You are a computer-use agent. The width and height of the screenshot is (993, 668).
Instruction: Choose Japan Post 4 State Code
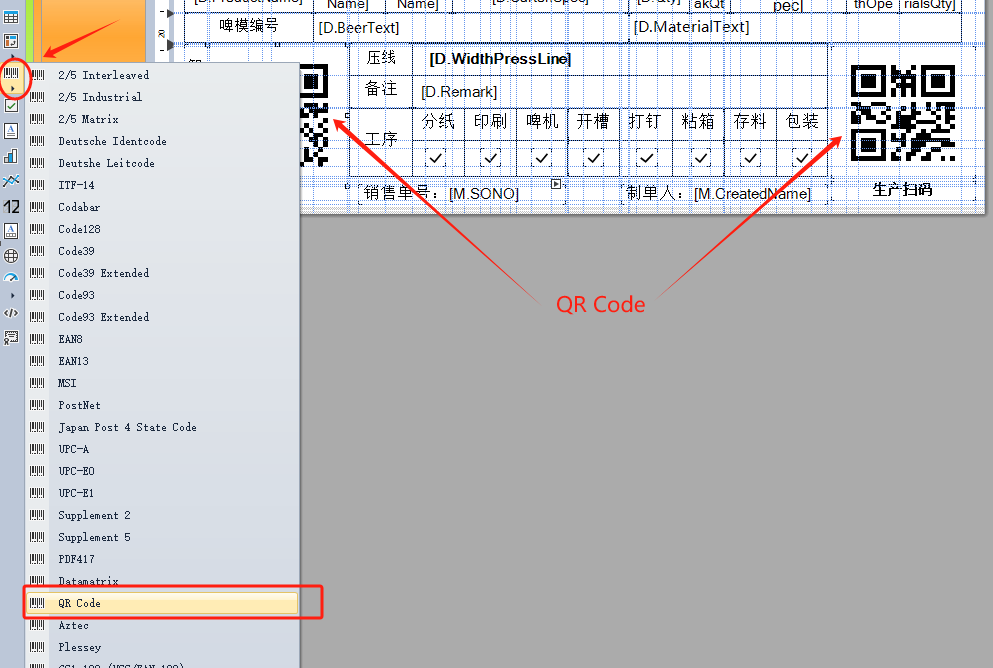pos(162,427)
